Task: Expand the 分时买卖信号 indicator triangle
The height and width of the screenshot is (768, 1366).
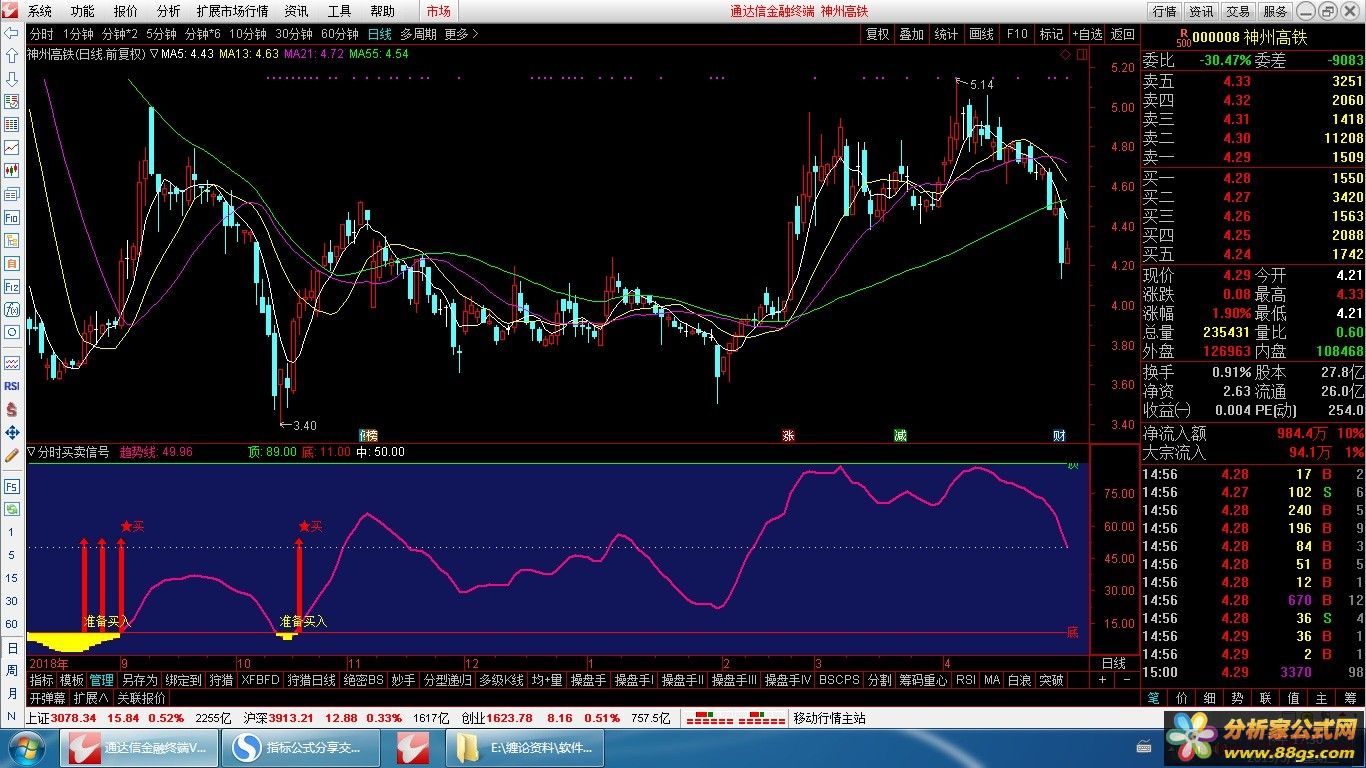Action: (x=32, y=452)
